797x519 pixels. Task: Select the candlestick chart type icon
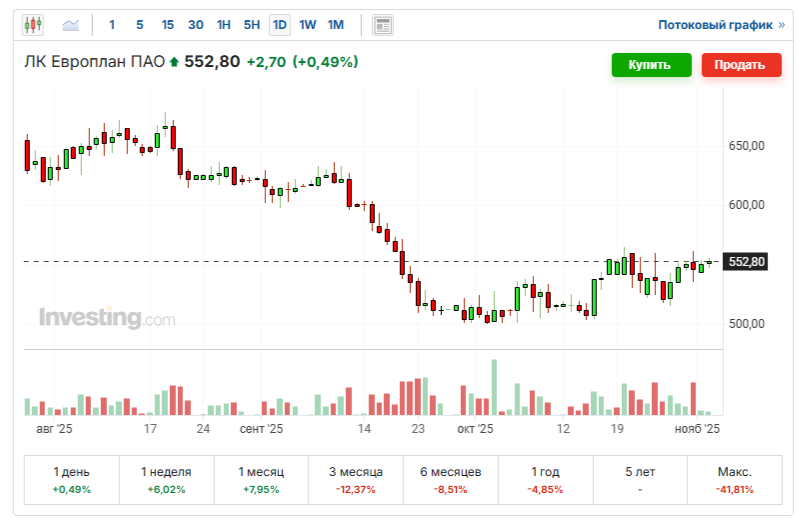pos(33,24)
